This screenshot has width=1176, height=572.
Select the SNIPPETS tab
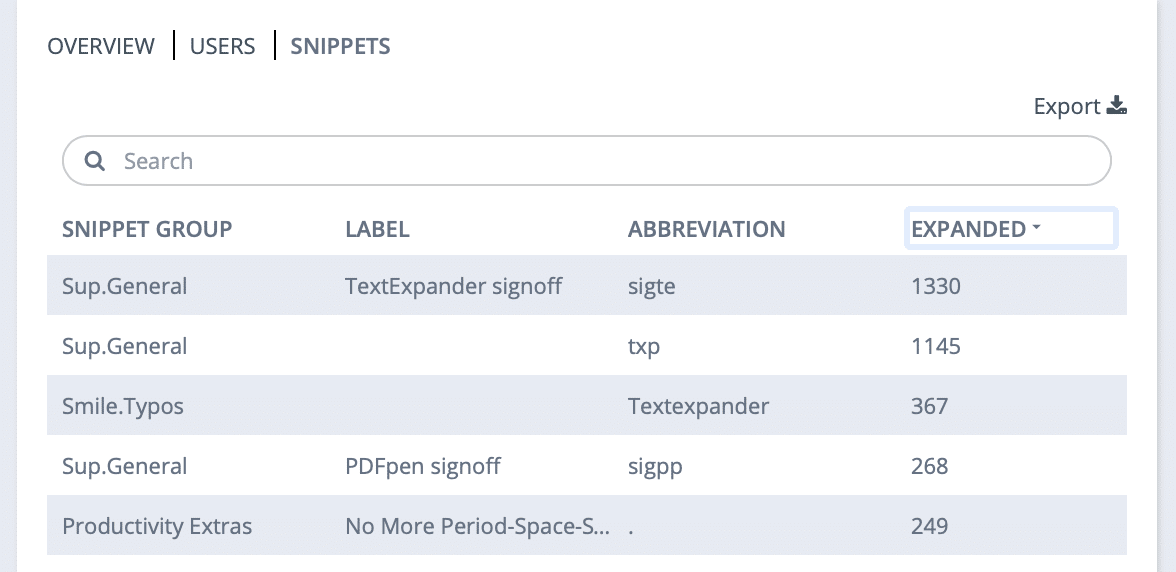(340, 46)
